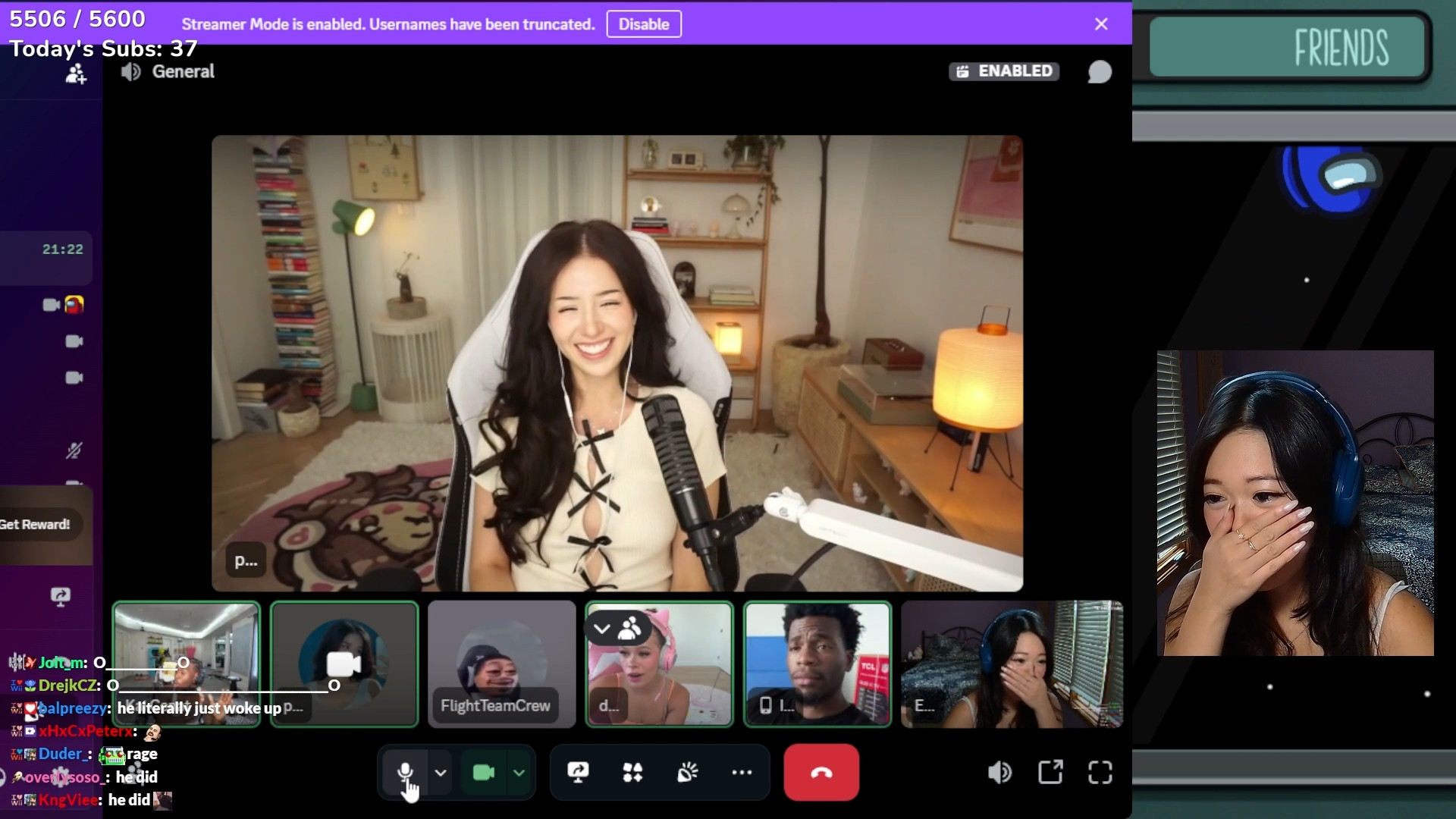Turn off the green camera button

point(483,773)
